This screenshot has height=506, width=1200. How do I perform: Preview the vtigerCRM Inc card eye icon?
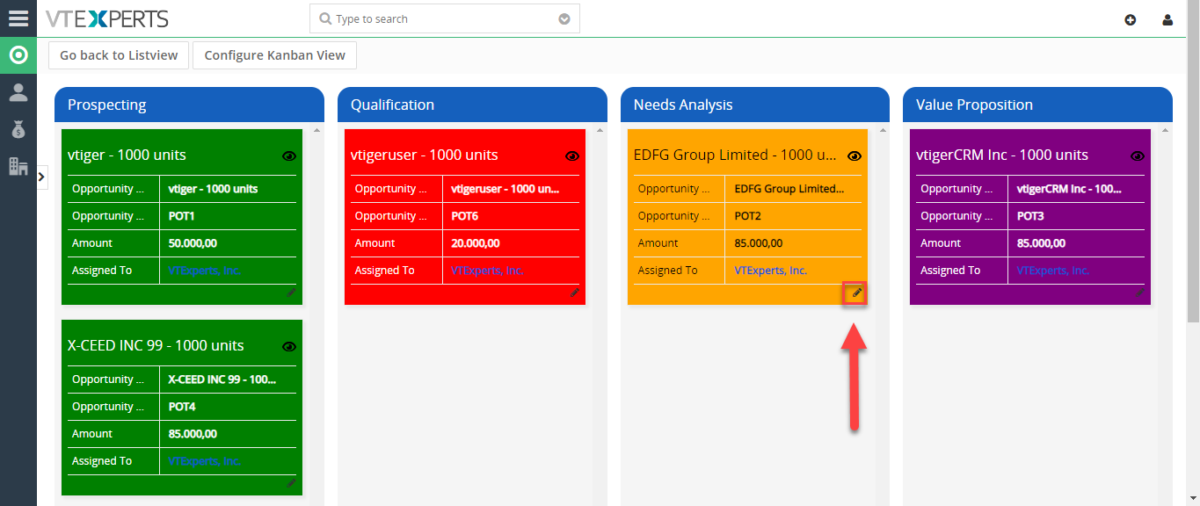1138,156
